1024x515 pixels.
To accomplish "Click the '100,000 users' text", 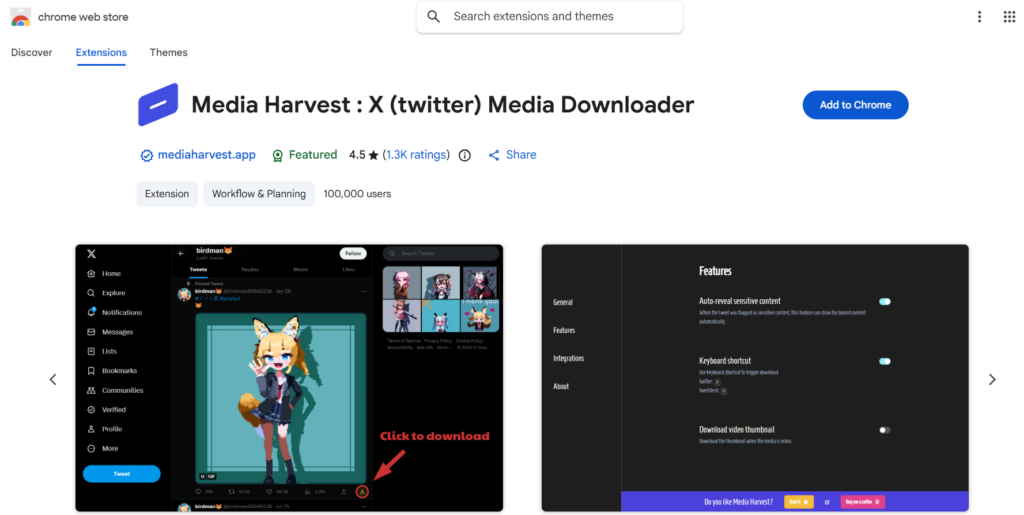I will pyautogui.click(x=357, y=194).
